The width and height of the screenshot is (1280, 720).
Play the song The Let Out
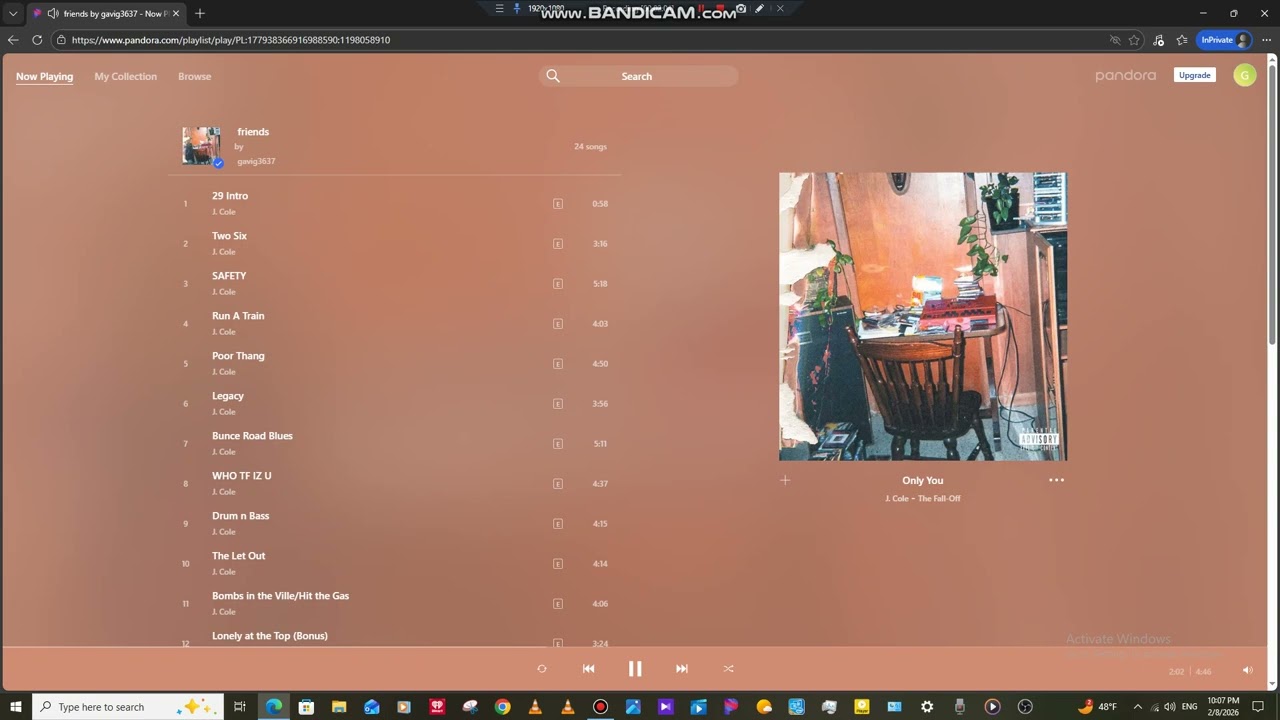coord(238,556)
